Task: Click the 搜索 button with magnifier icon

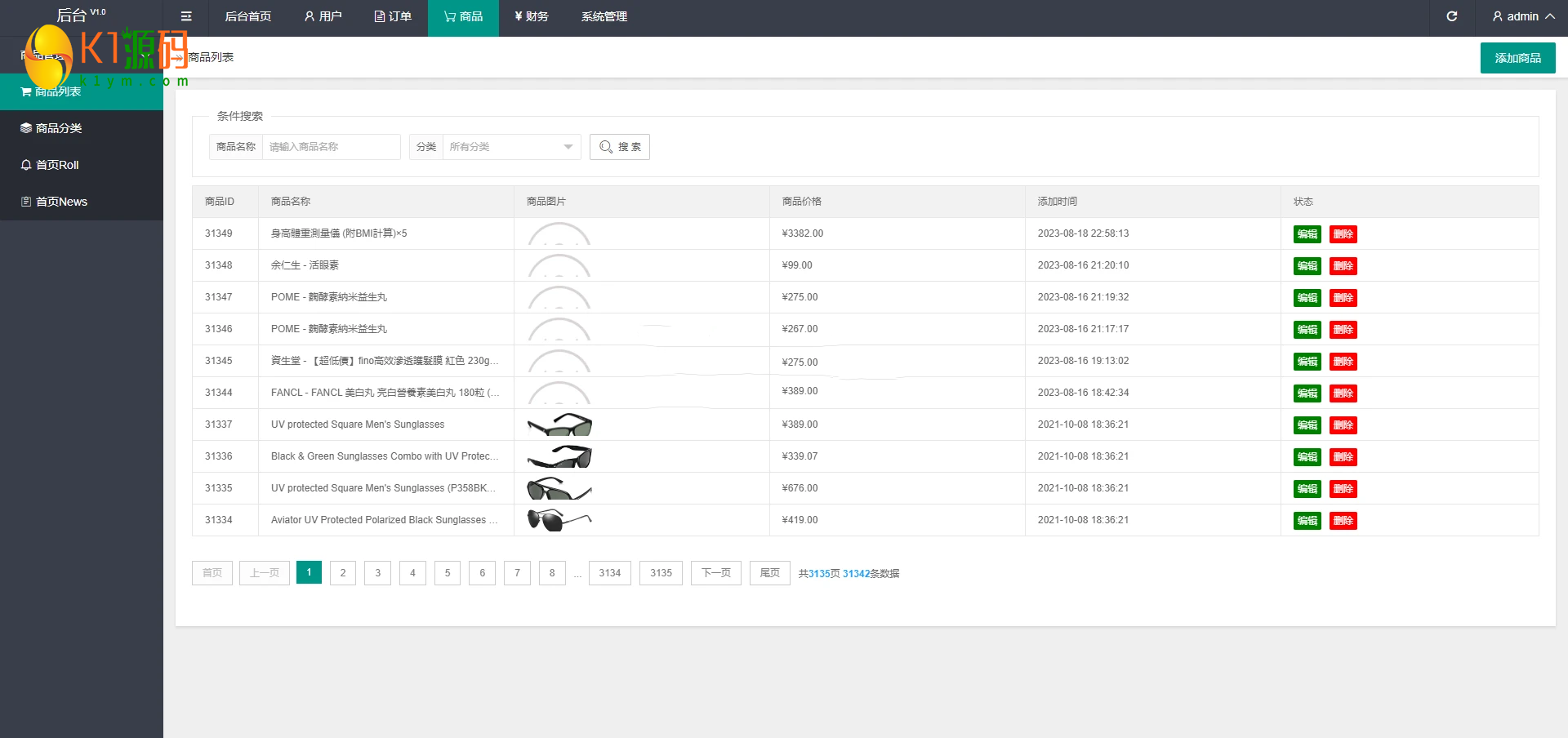Action: tap(619, 147)
